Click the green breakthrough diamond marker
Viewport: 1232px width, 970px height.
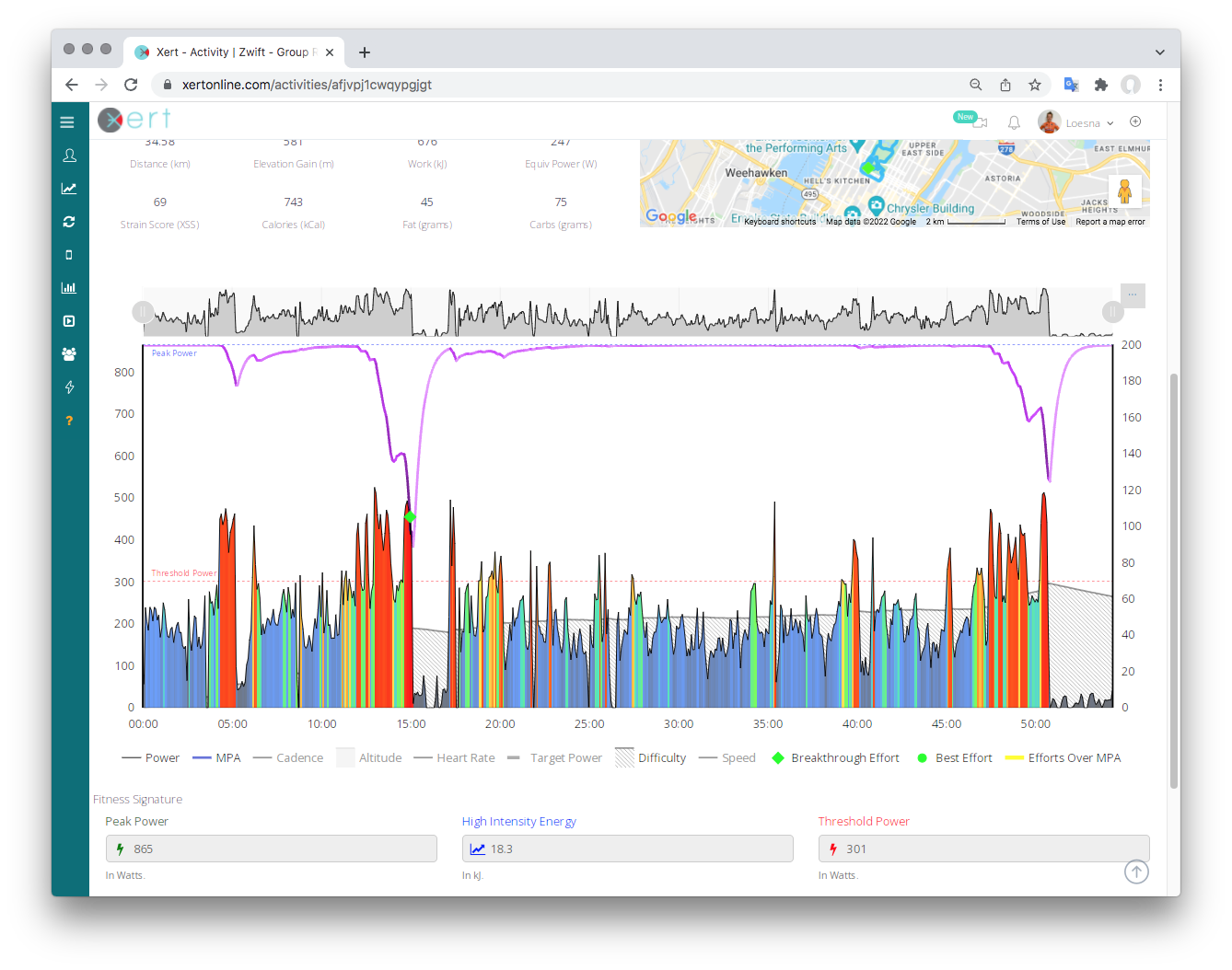(411, 517)
